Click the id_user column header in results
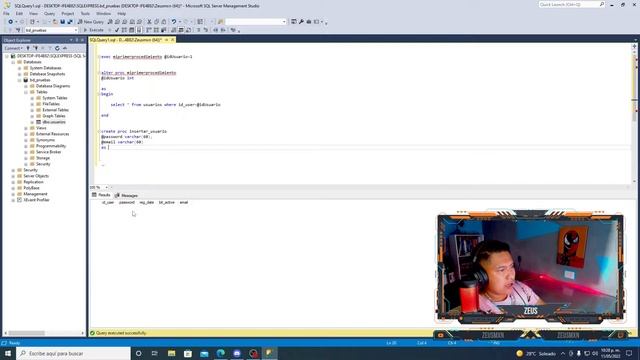The image size is (640, 360). click(x=108, y=202)
